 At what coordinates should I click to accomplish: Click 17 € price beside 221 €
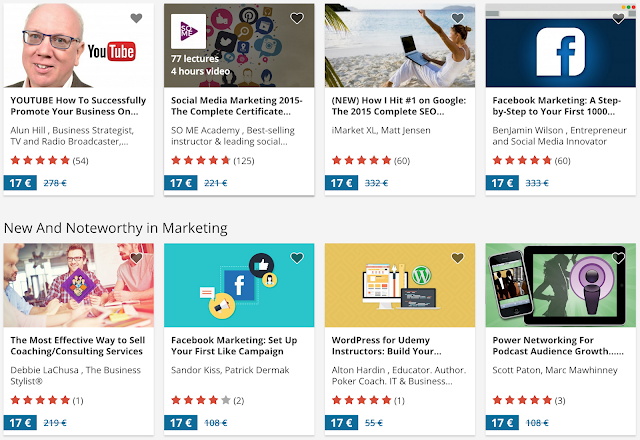pyautogui.click(x=181, y=183)
